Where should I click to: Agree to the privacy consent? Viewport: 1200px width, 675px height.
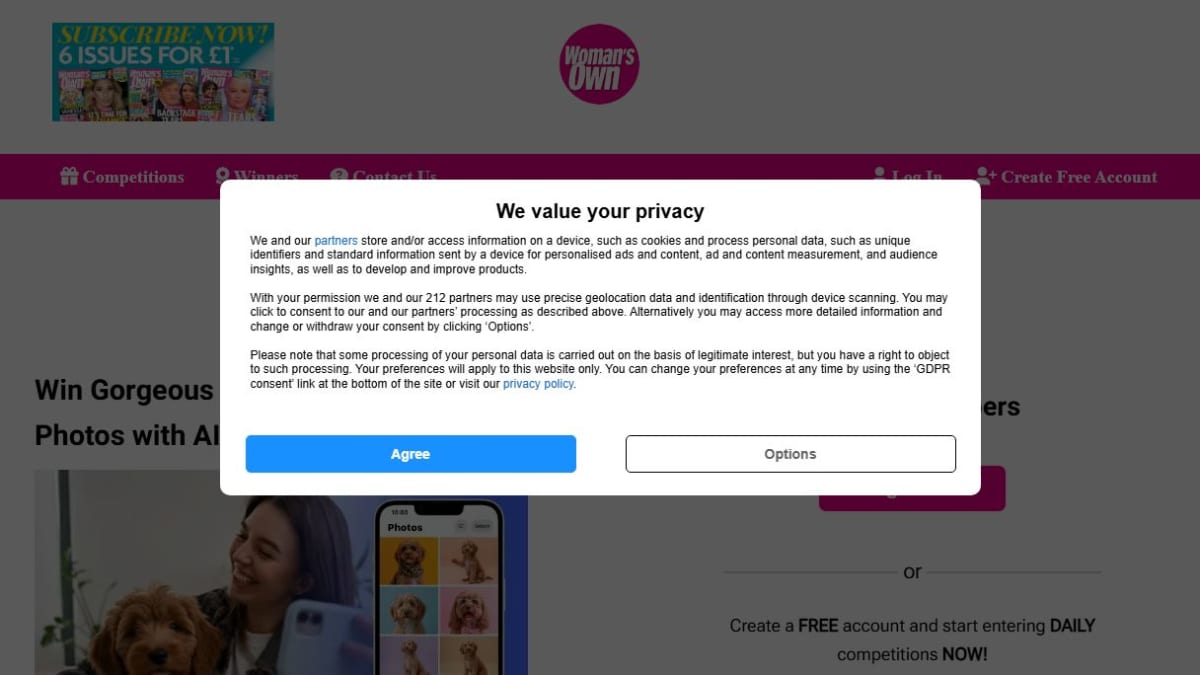(411, 454)
